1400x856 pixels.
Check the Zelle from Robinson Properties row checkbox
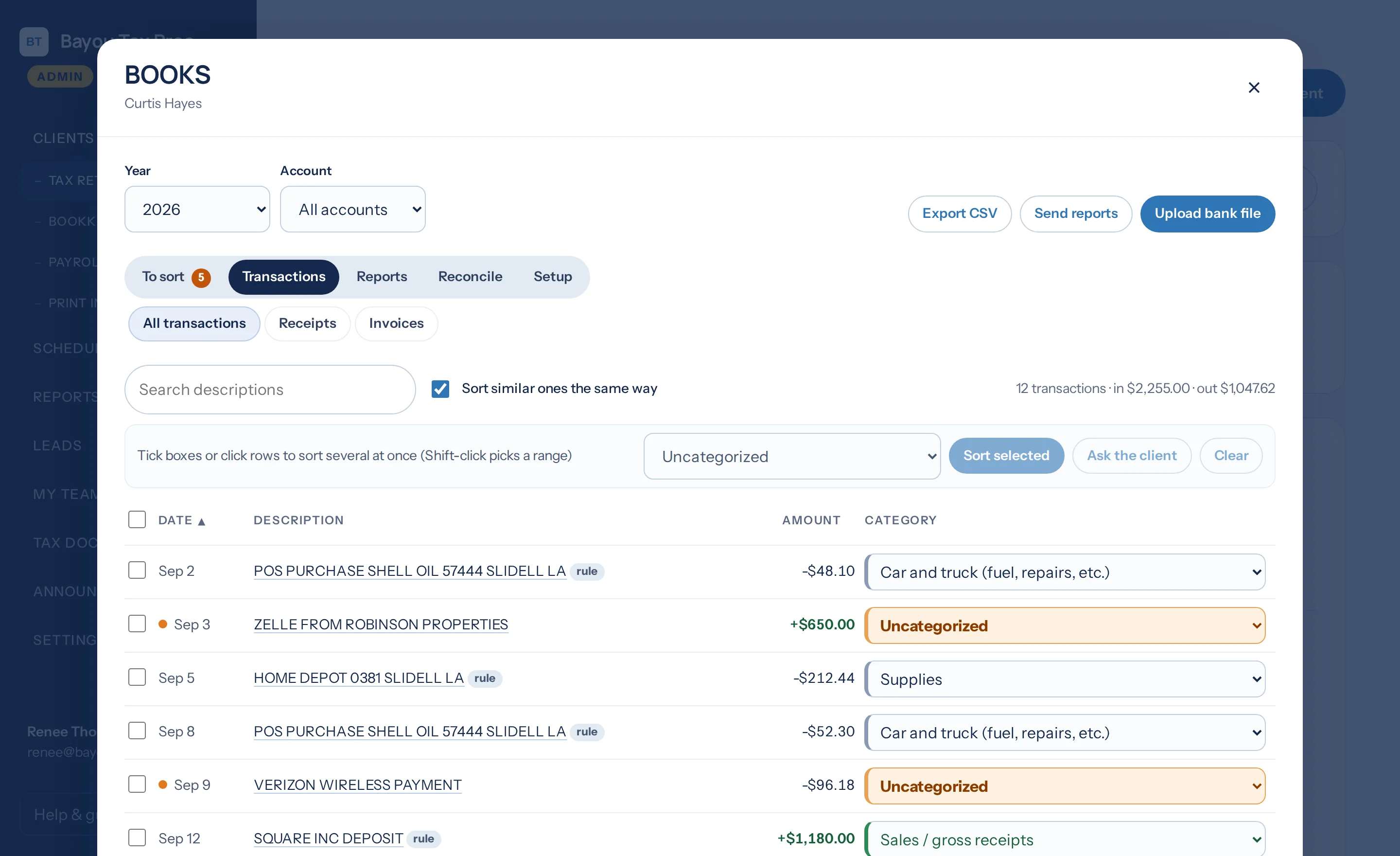[x=137, y=624]
